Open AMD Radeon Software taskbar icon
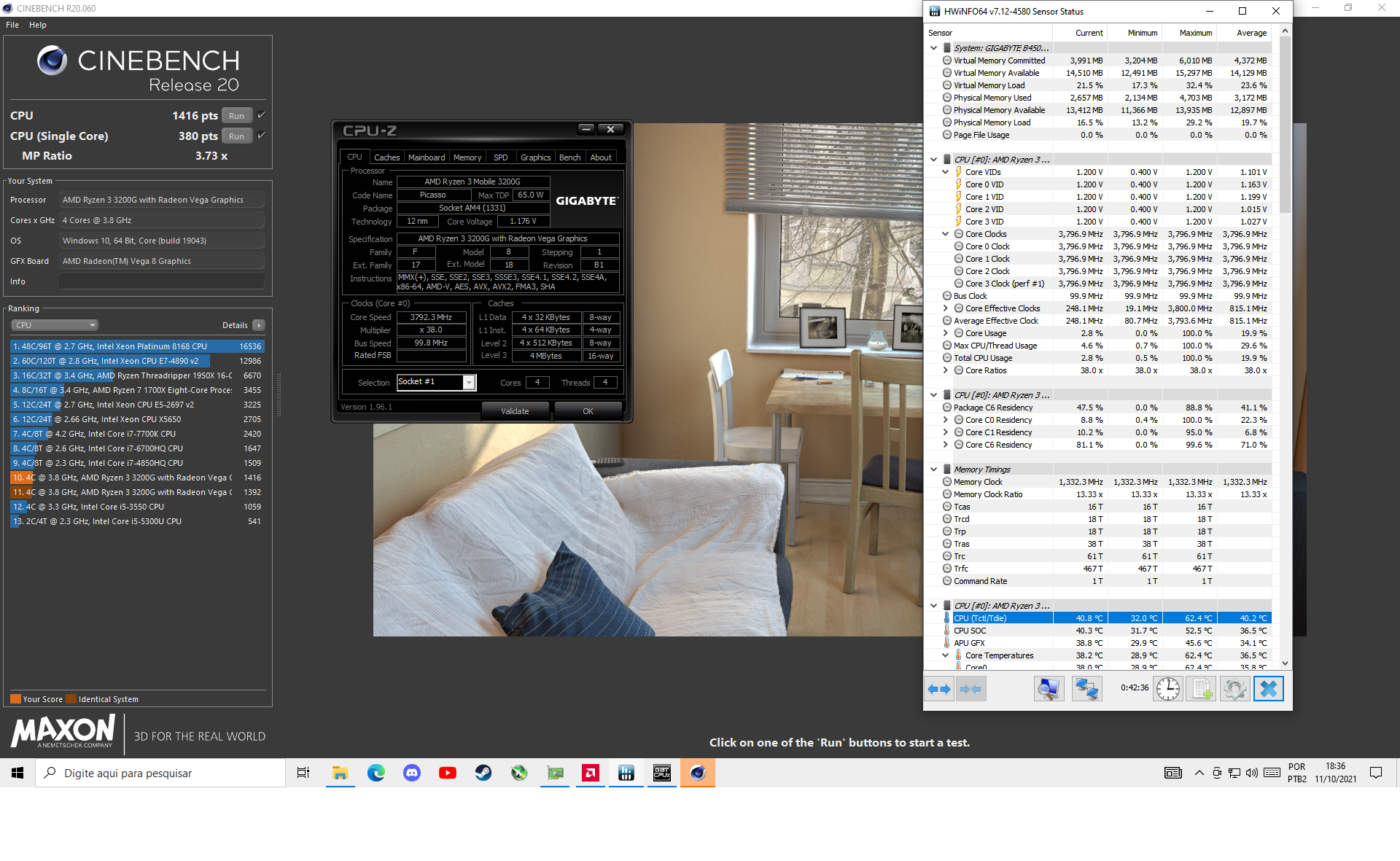Image resolution: width=1400 pixels, height=861 pixels. pos(591,773)
